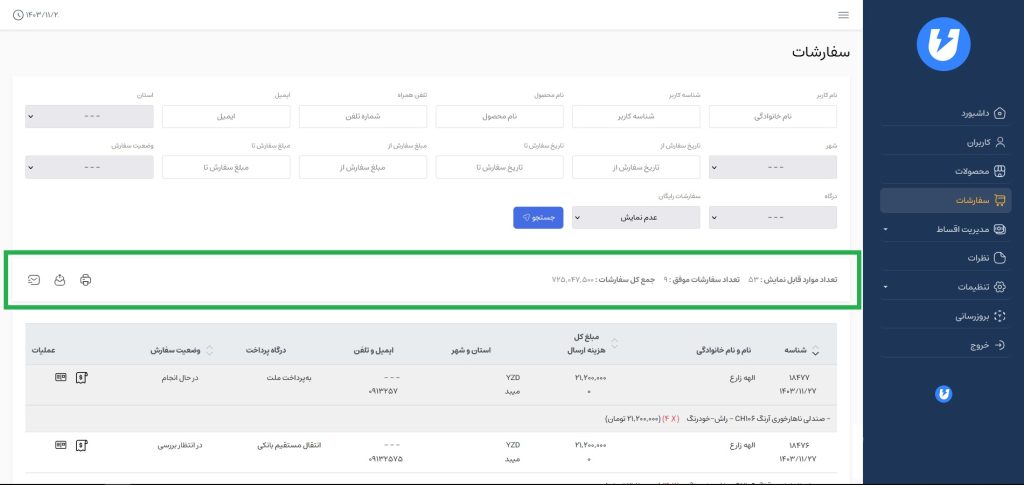Open the وضعیت سفارش (order status) dropdown
Screen dimensions: 1024x485
click(x=89, y=167)
